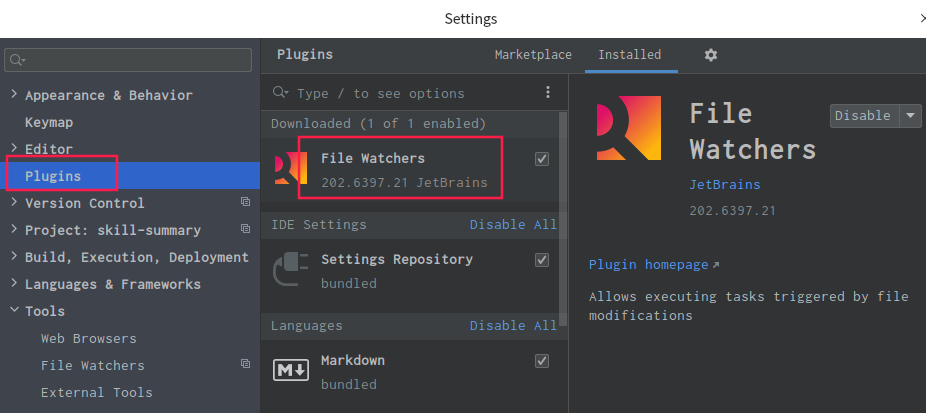The image size is (926, 413).
Task: Click the IDE Settings group header
Action: point(319,225)
